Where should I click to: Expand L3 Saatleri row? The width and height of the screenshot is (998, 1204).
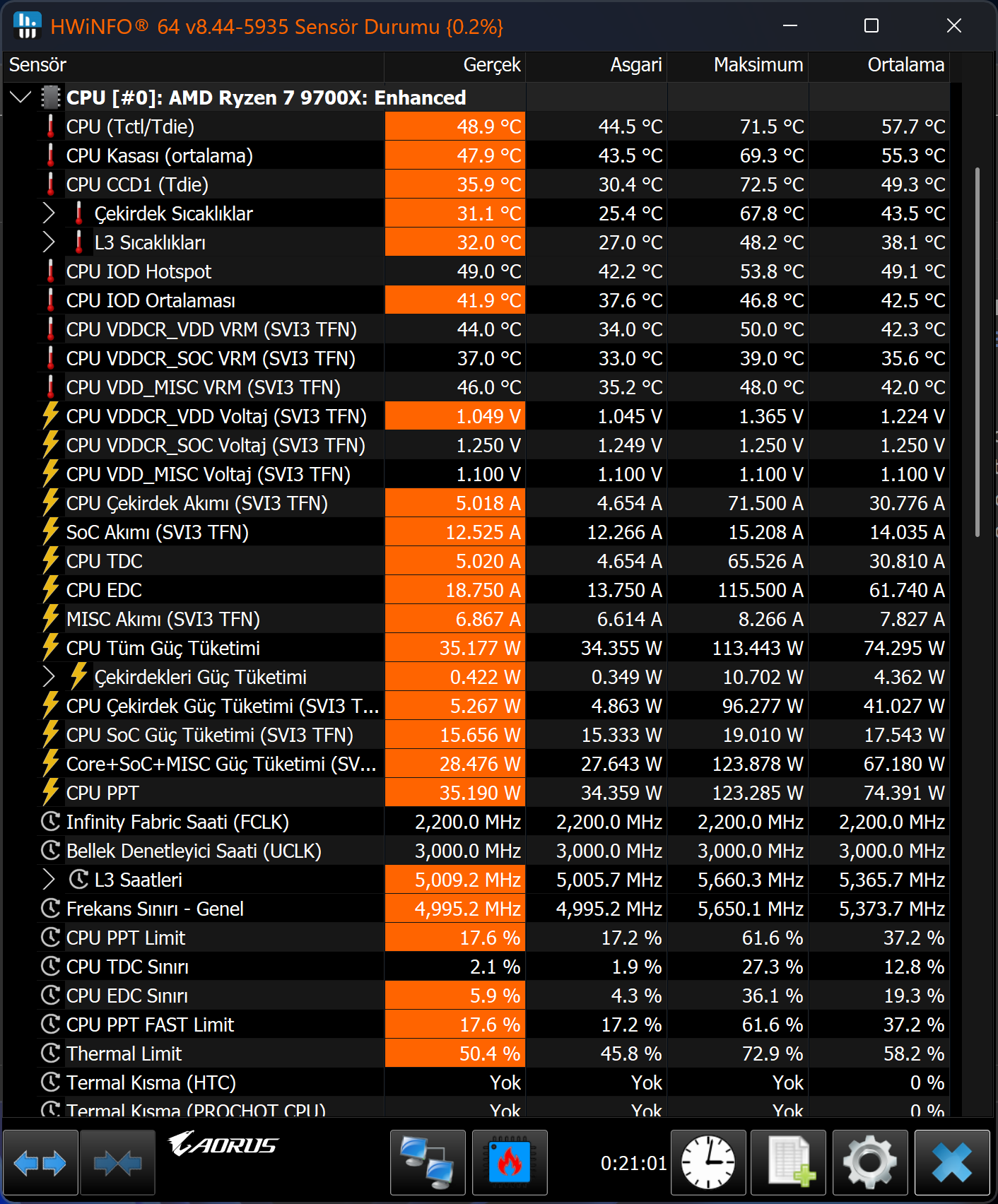click(48, 880)
